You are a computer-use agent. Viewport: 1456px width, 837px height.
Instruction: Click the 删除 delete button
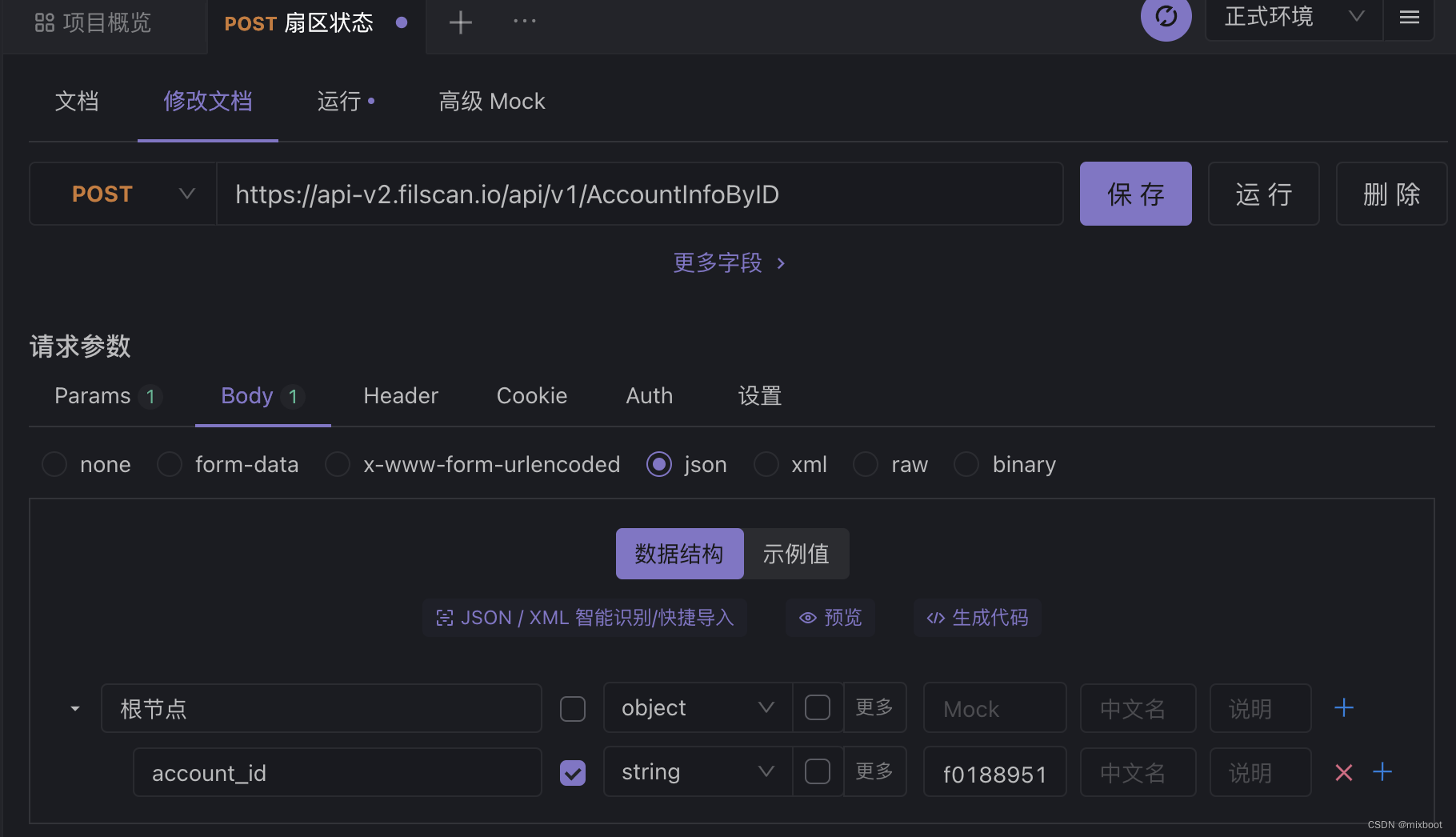(1392, 194)
